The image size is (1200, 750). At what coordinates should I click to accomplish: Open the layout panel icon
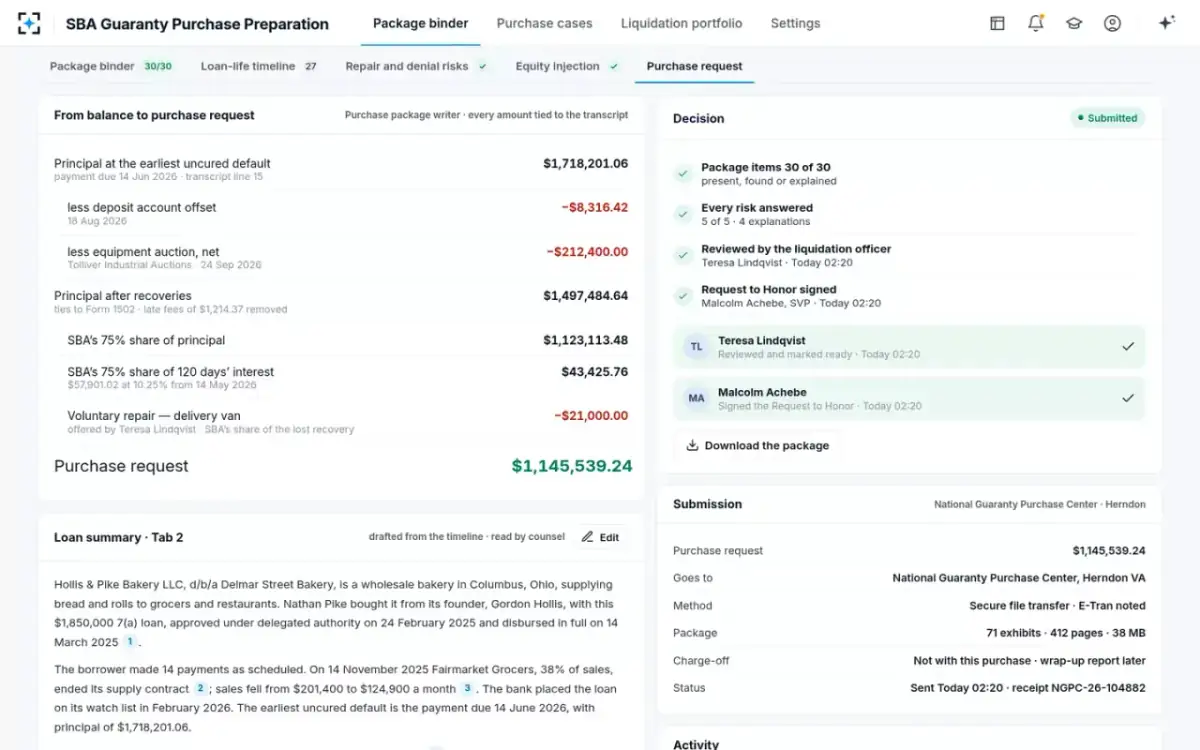(x=997, y=23)
